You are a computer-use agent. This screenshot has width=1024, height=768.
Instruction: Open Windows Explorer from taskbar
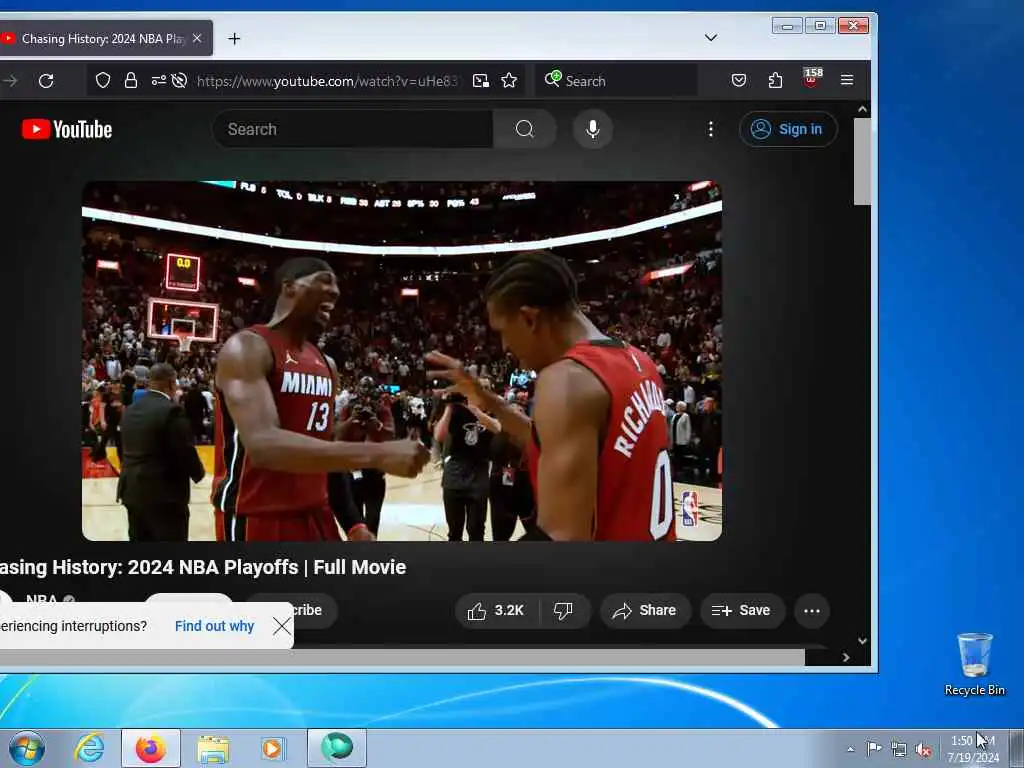[x=213, y=748]
